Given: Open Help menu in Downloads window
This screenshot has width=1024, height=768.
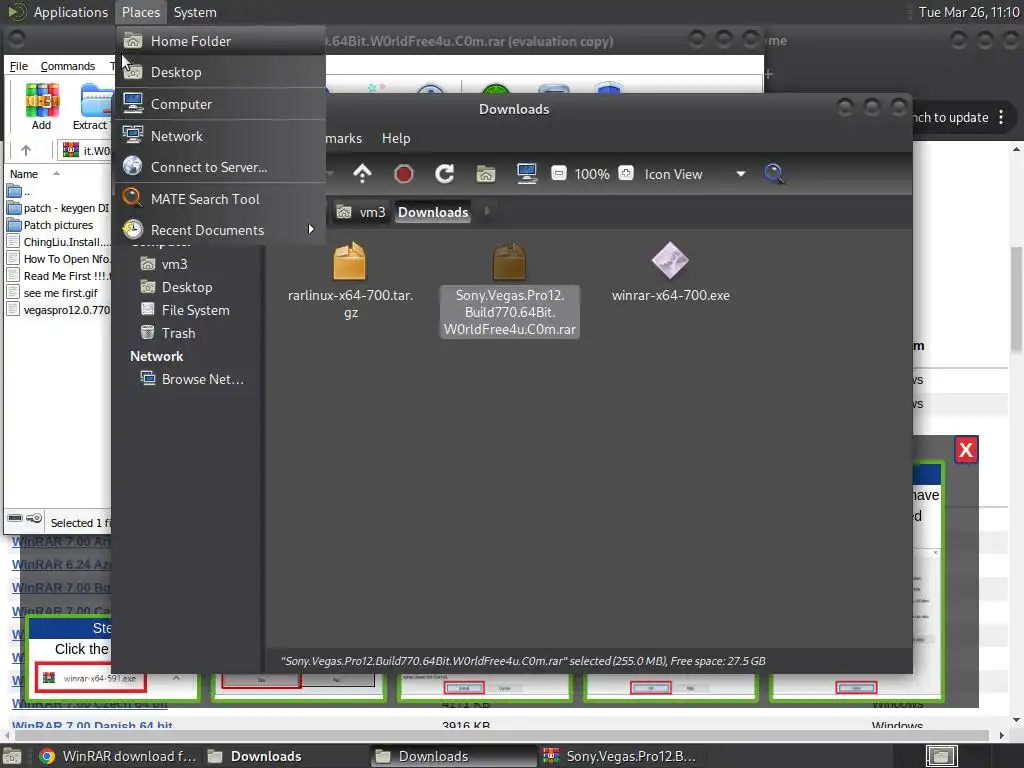Looking at the screenshot, I should pos(396,138).
